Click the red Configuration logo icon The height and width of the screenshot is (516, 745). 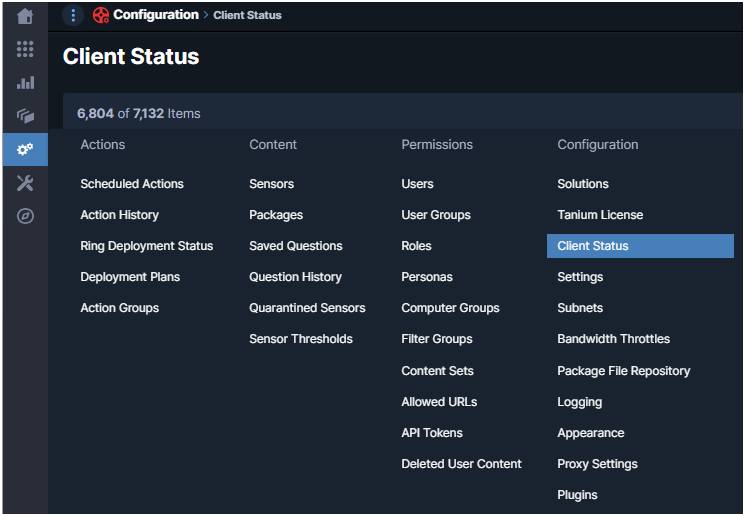pos(101,15)
